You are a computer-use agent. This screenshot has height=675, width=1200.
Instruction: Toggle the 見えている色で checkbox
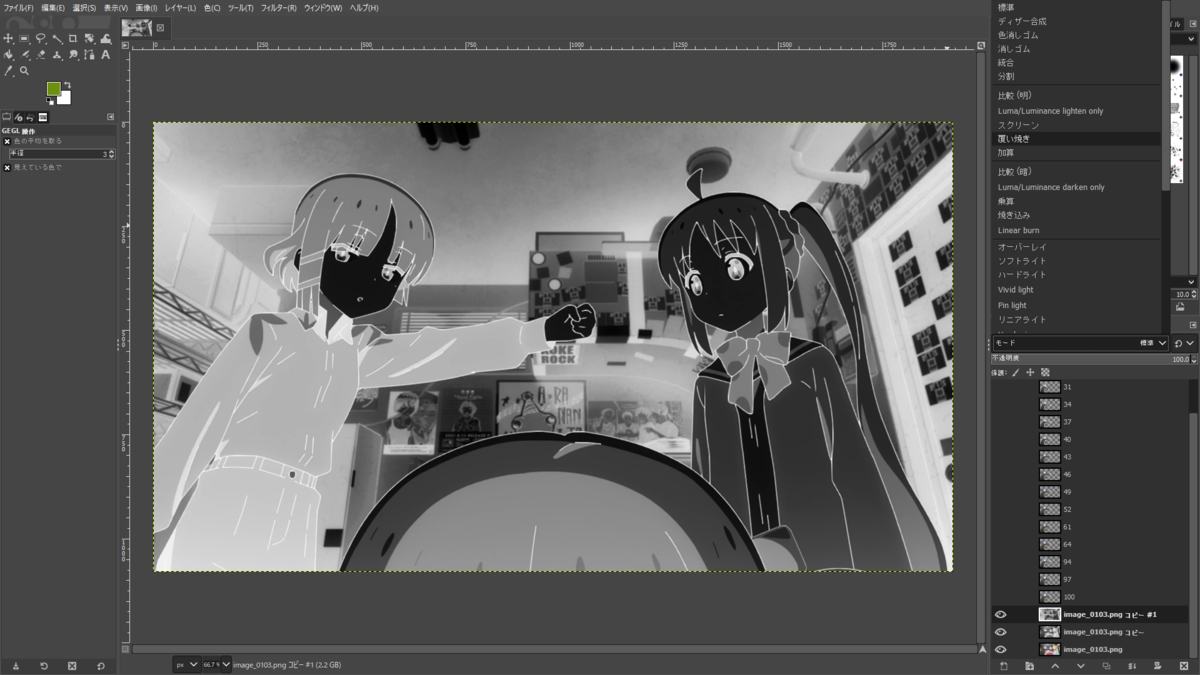tap(7, 167)
